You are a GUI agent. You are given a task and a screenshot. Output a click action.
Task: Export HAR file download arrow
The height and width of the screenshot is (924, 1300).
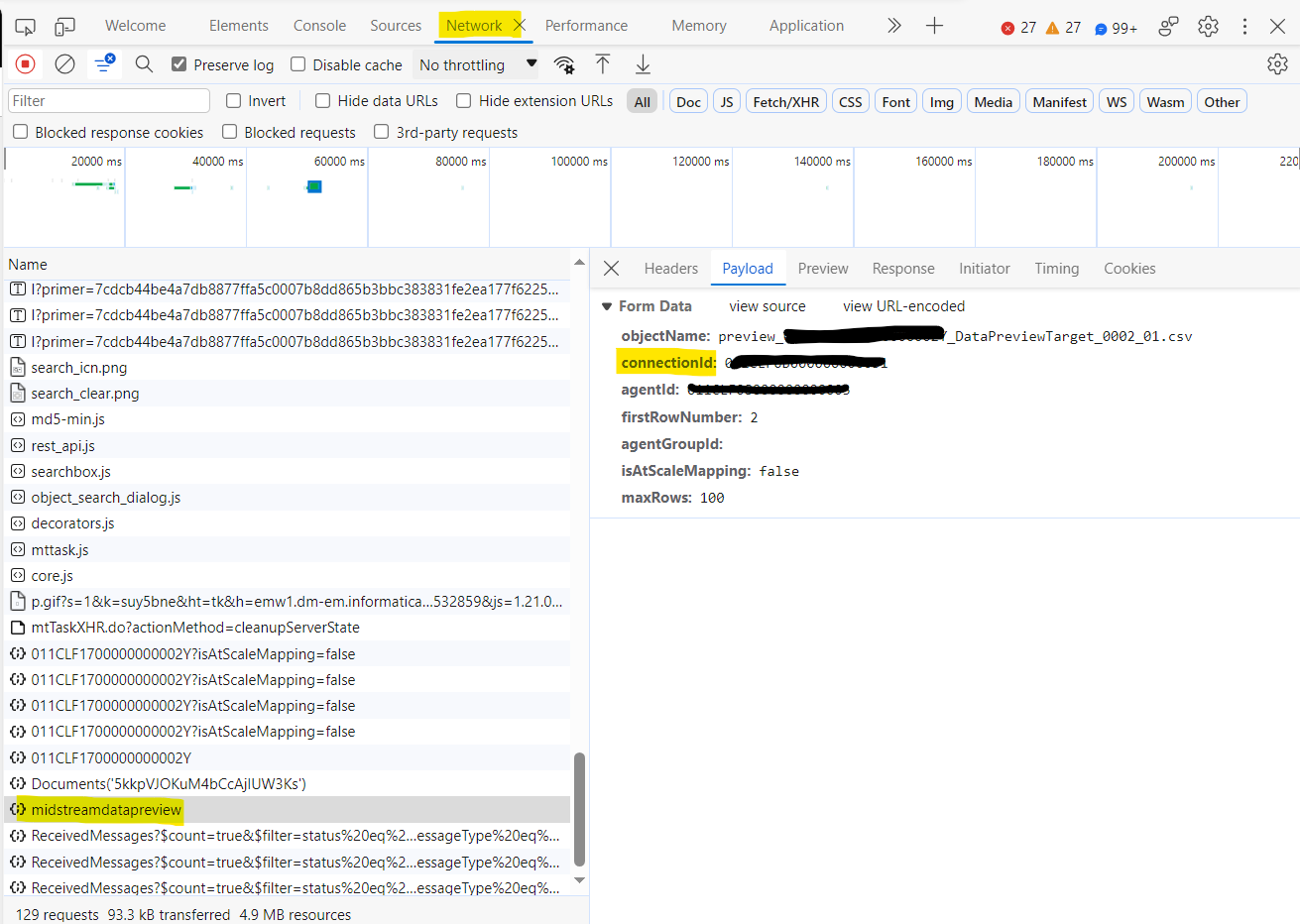643,64
